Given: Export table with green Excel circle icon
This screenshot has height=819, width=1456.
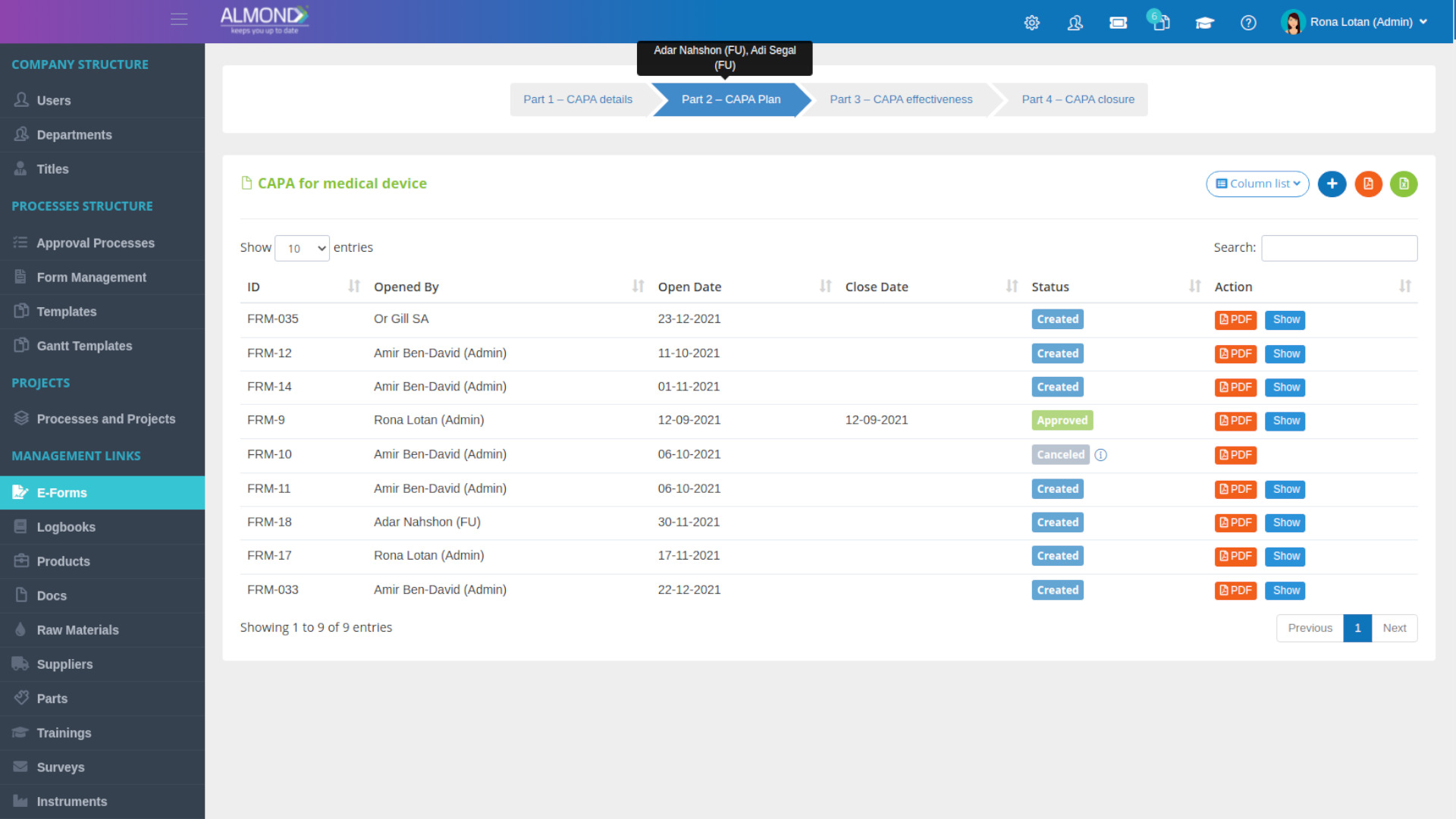Looking at the screenshot, I should pos(1404,184).
